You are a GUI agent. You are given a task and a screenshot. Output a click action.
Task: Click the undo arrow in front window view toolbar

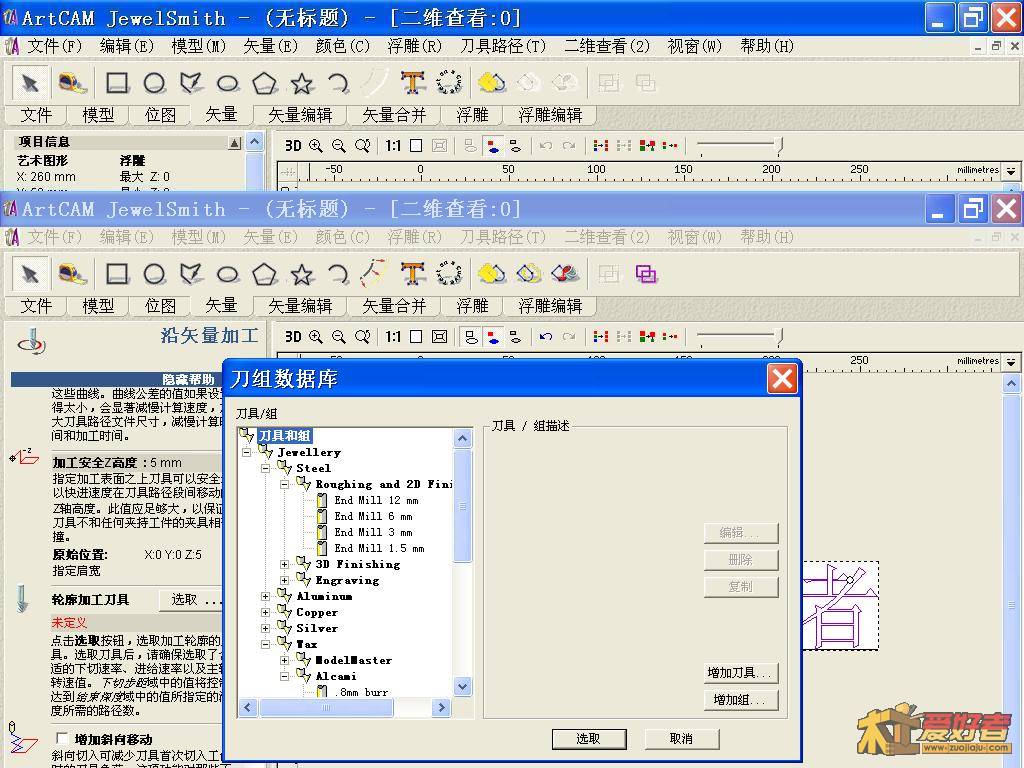[x=545, y=336]
